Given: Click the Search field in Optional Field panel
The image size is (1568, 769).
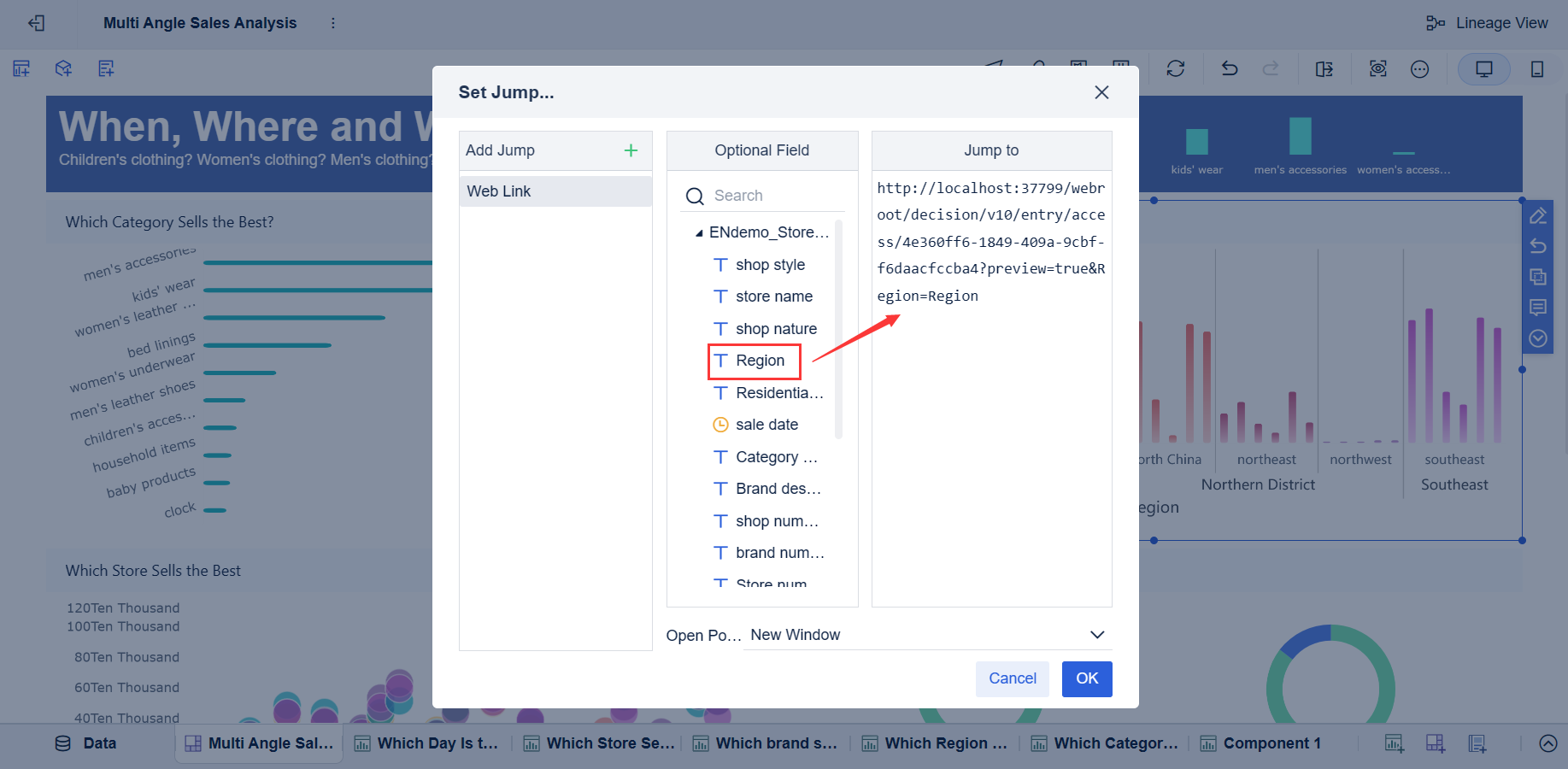Looking at the screenshot, I should click(x=761, y=195).
